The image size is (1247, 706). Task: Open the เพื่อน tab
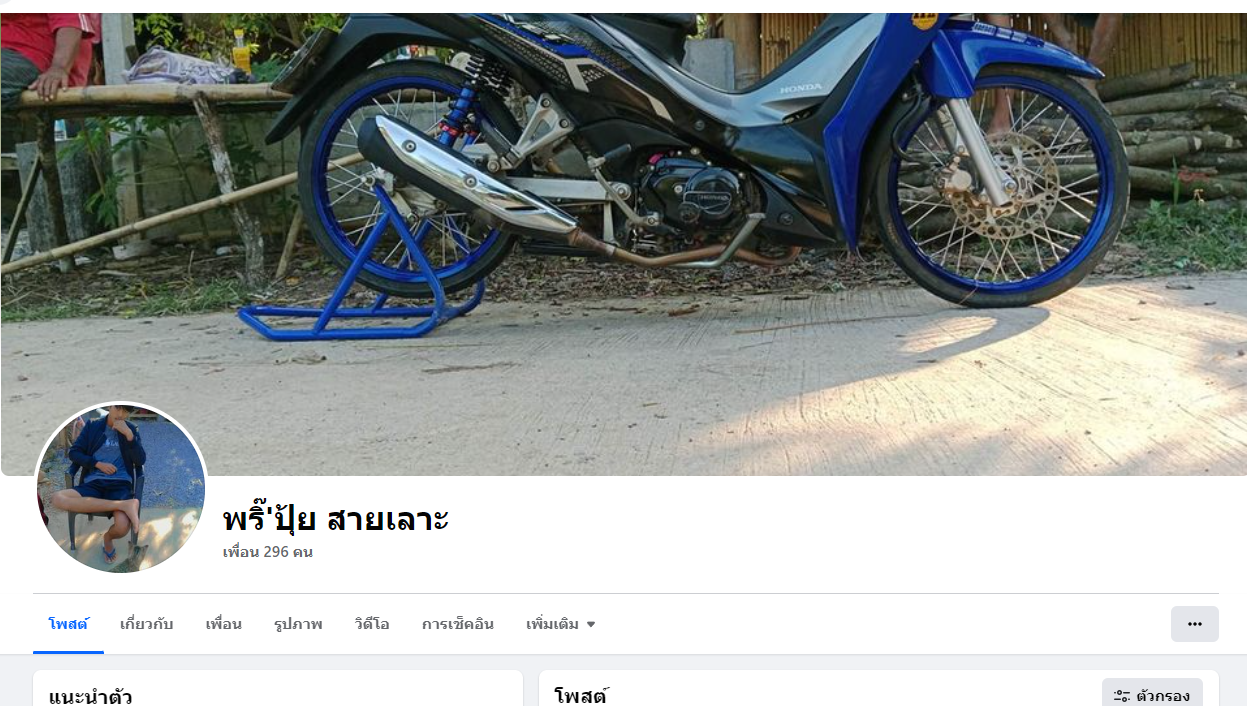tap(224, 624)
